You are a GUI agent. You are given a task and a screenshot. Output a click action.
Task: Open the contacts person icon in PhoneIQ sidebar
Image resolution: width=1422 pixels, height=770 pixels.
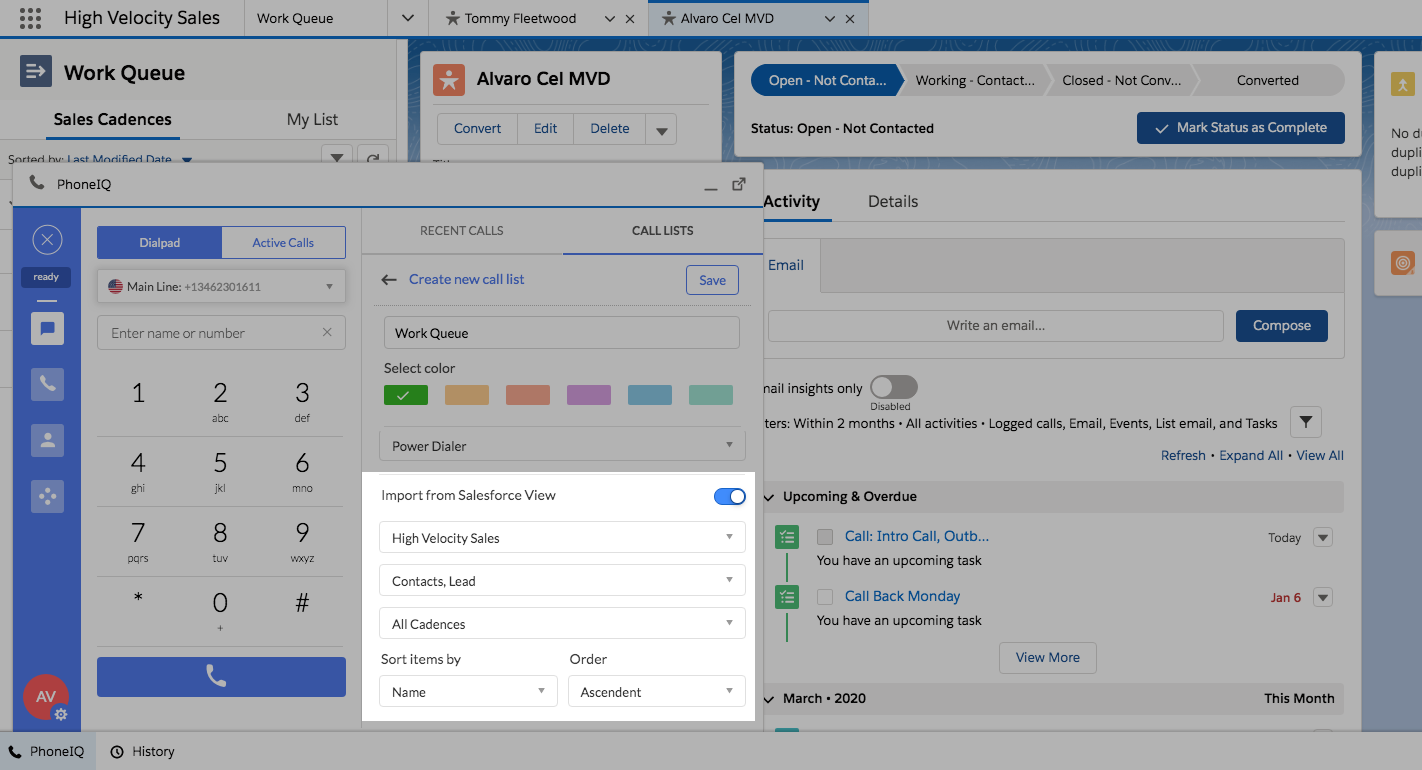click(x=47, y=440)
